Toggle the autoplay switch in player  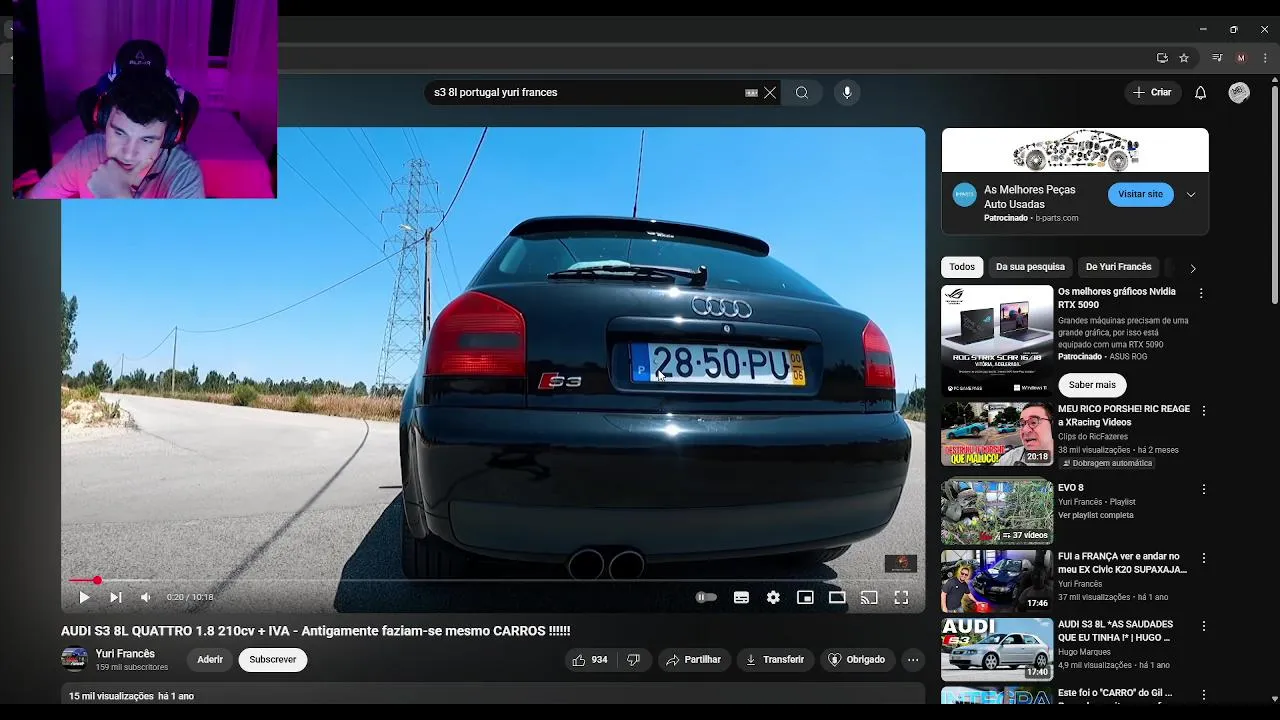click(706, 597)
